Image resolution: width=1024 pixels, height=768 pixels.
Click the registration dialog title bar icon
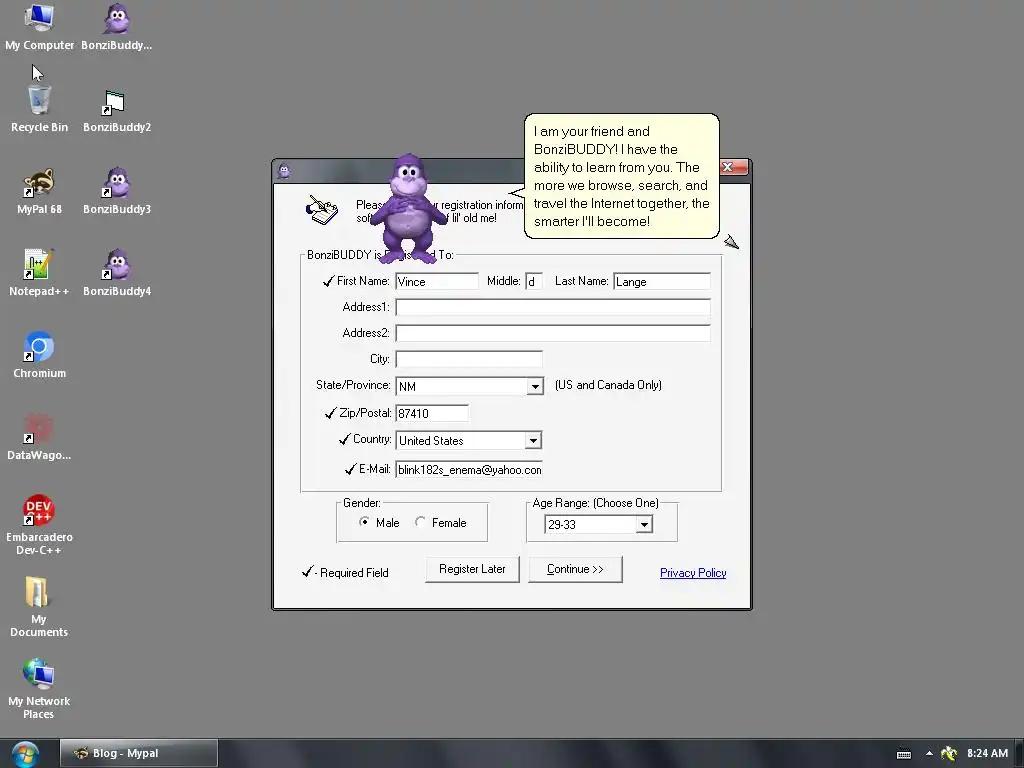coord(284,171)
